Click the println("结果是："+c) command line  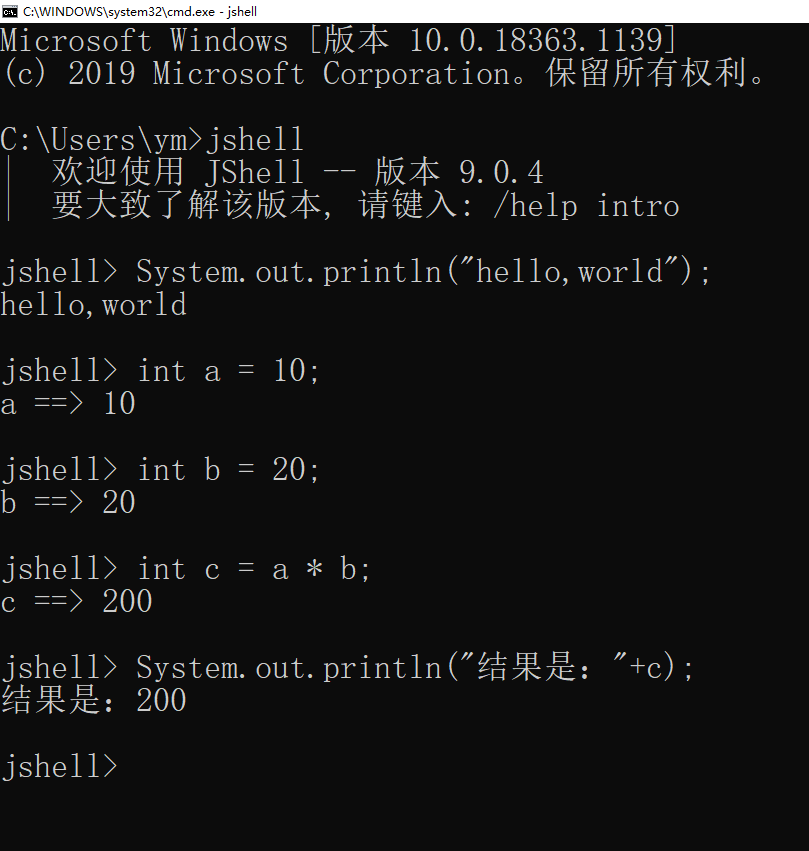(347, 667)
